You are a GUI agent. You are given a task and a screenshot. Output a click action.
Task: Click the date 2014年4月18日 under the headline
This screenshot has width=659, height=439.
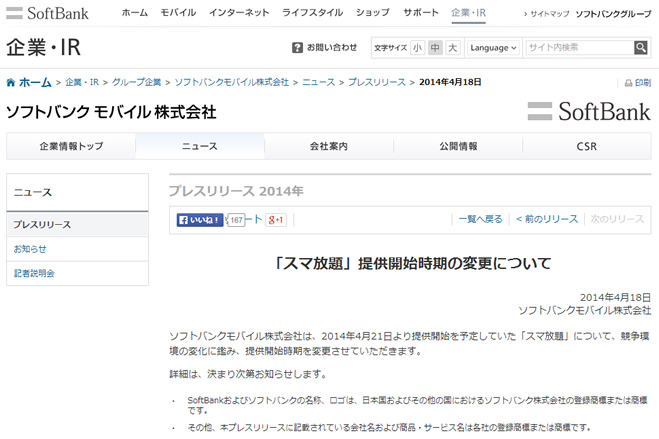click(615, 297)
